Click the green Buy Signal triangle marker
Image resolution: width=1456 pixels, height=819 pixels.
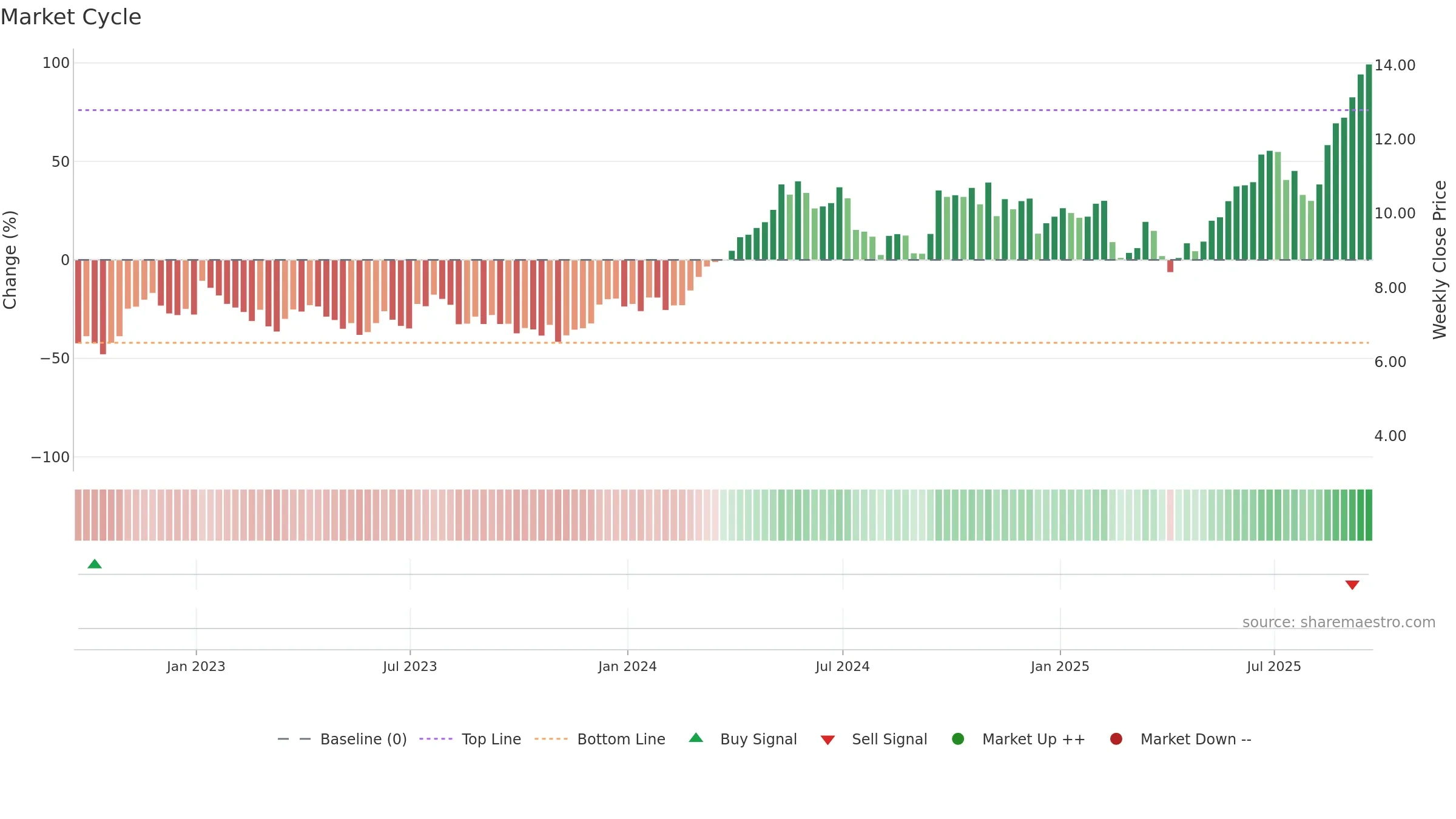[95, 564]
